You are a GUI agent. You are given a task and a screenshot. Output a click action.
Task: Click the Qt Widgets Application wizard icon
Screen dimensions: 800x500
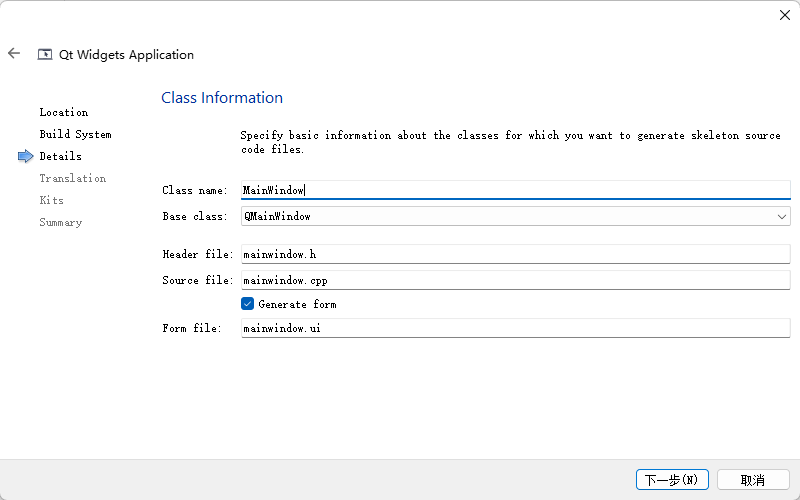point(44,55)
